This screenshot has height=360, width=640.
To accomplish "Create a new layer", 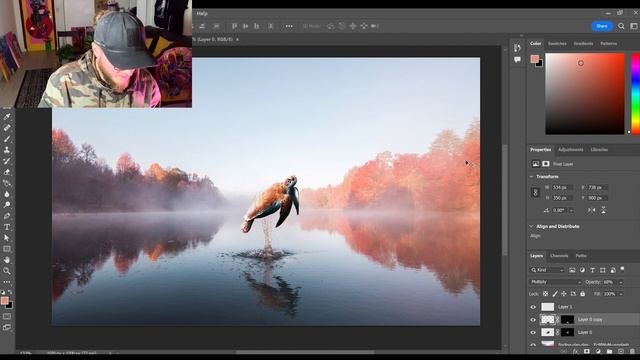I will (621, 351).
